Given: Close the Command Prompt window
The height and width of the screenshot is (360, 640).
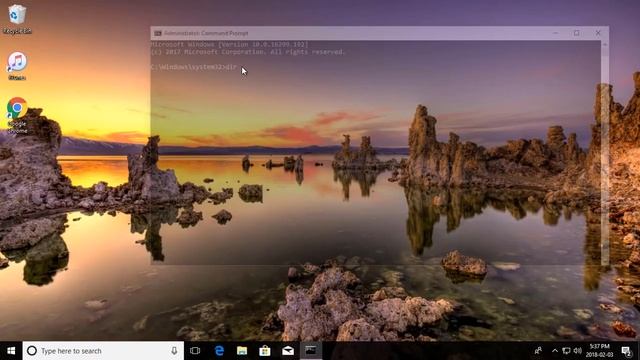Looking at the screenshot, I should pos(598,33).
